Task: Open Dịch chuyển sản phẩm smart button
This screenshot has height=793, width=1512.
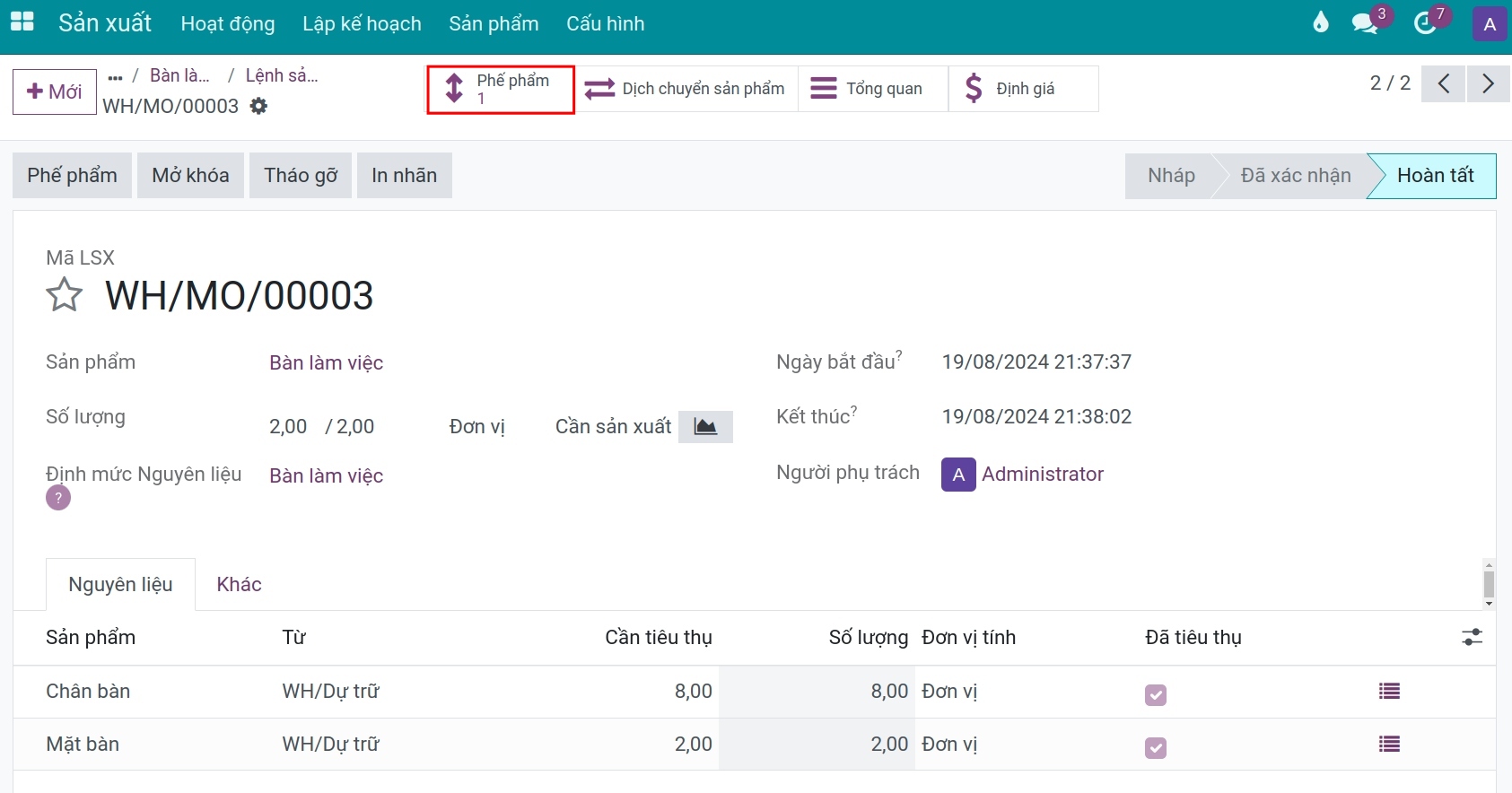Action: point(686,89)
